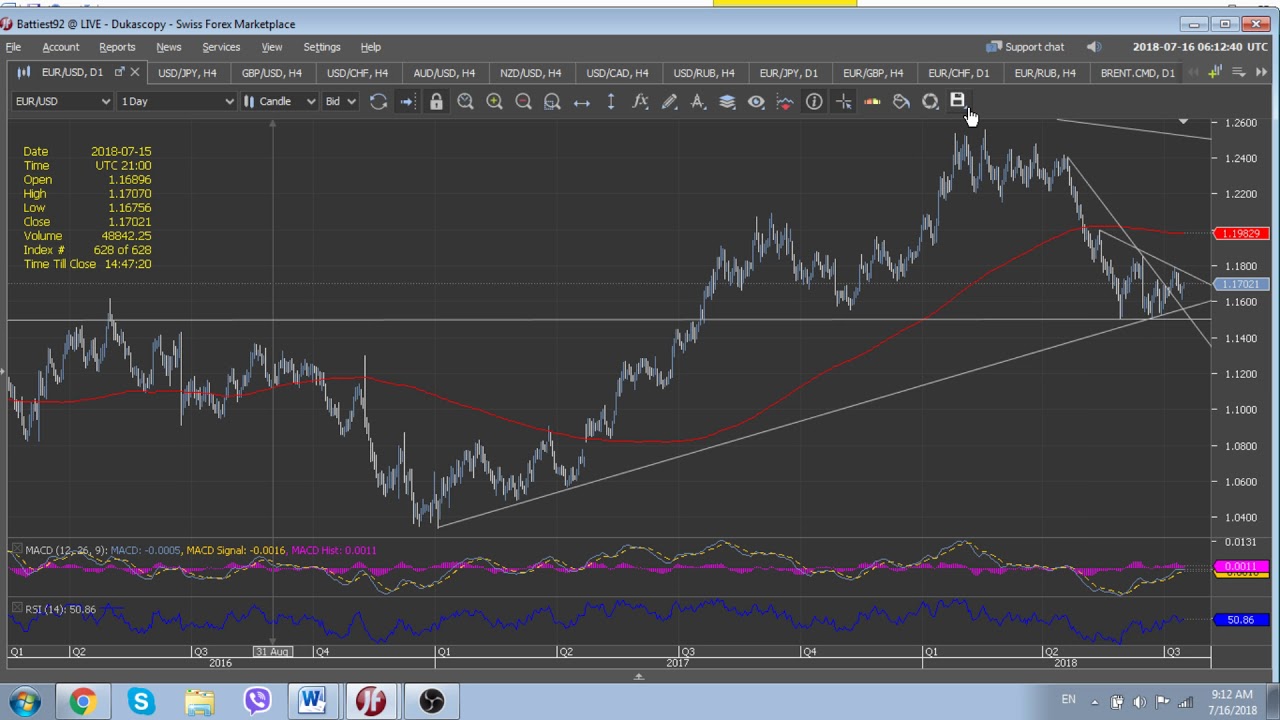Switch to the USD/CHF, H4 tab
Screen dimensions: 1280x720
pyautogui.click(x=357, y=73)
